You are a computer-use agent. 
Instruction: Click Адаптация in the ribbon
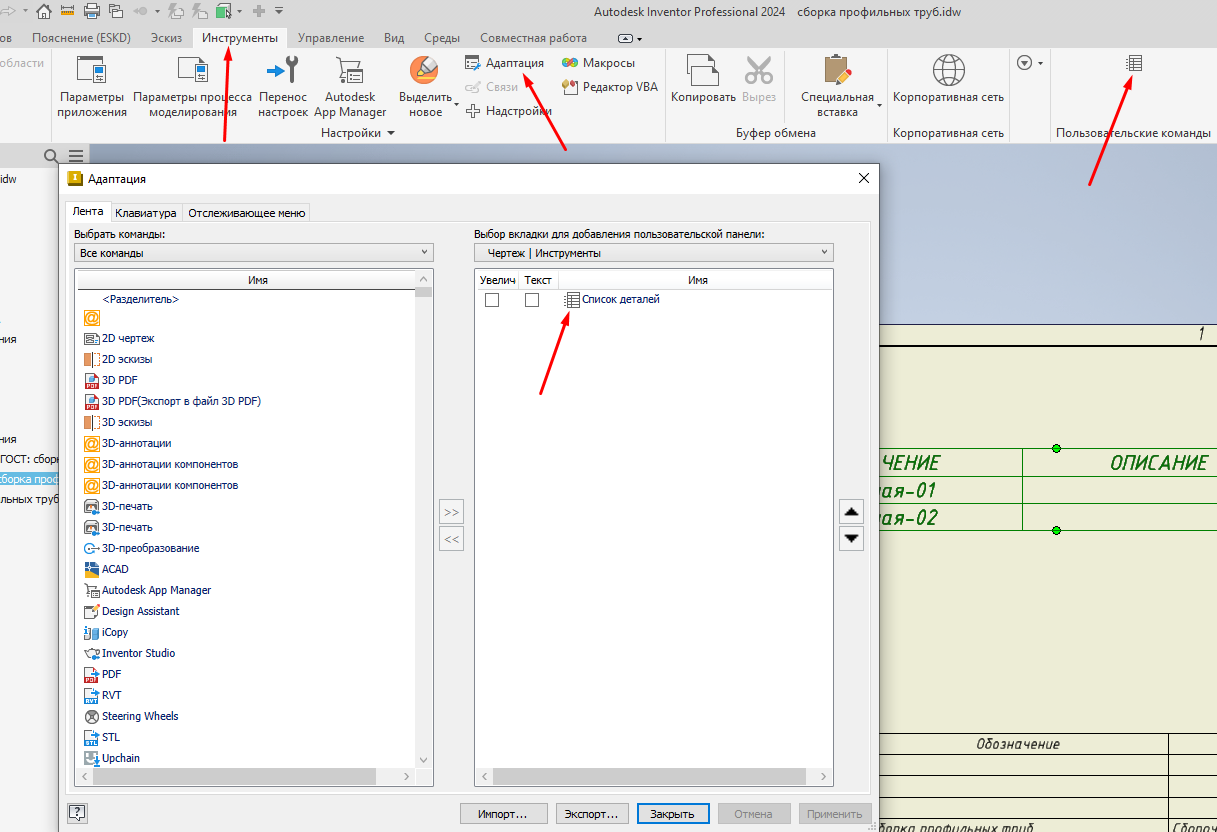click(x=505, y=63)
